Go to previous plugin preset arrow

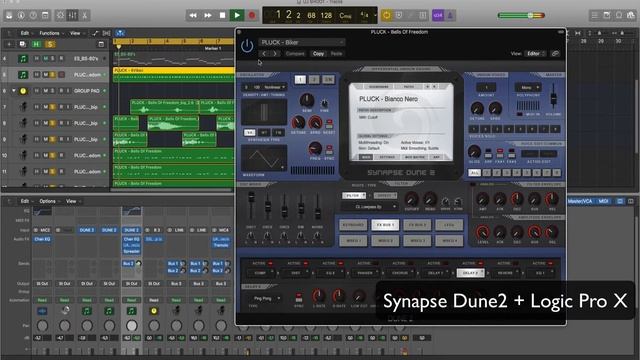(x=264, y=53)
